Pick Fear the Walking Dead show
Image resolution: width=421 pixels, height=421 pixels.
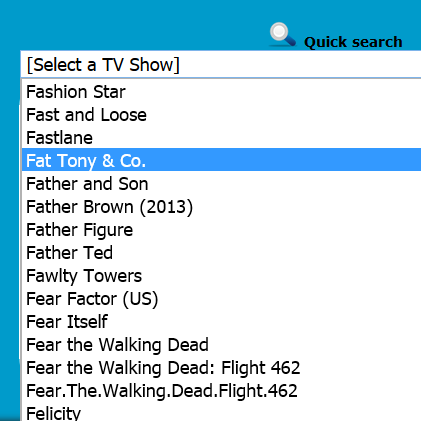(x=221, y=345)
